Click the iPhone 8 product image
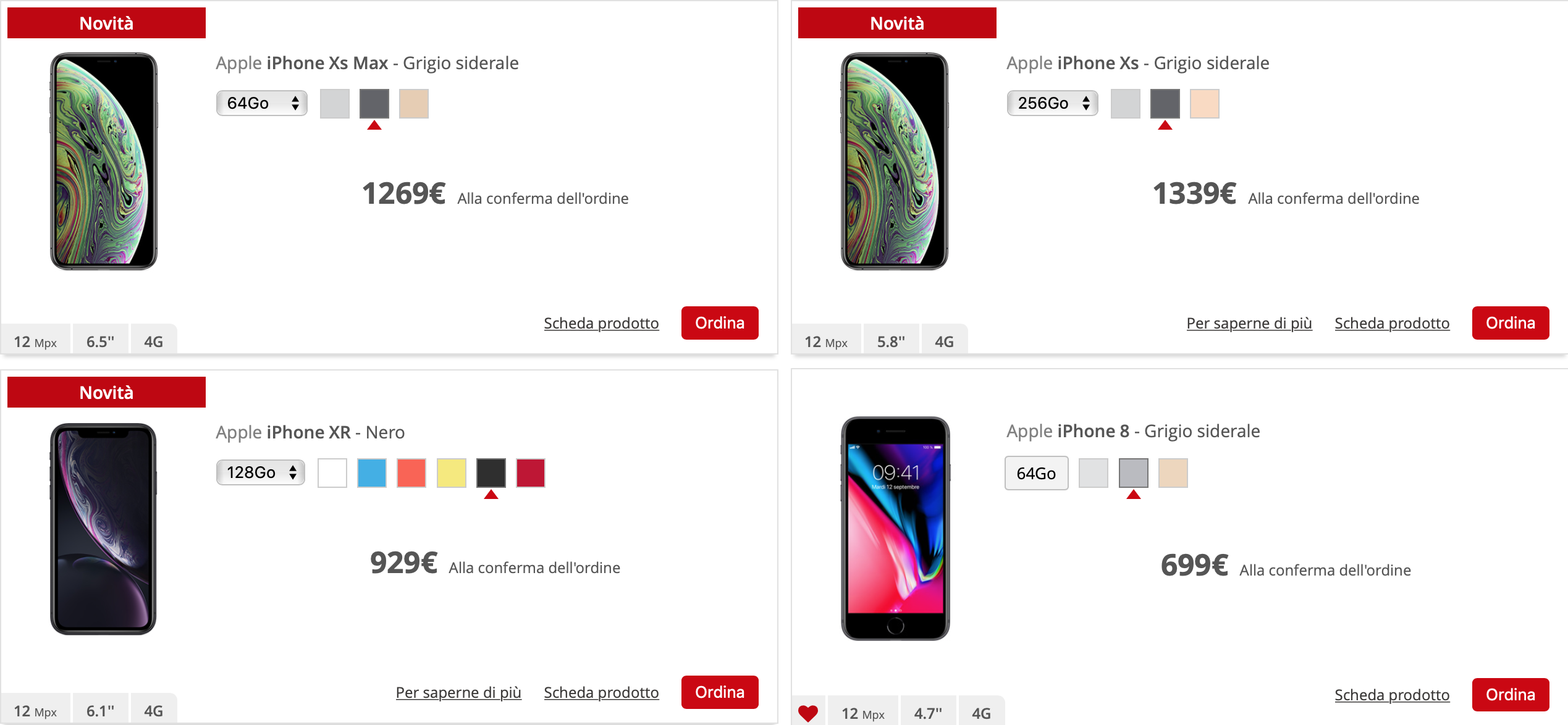Screen dimensions: 1568x725 pyautogui.click(x=895, y=528)
